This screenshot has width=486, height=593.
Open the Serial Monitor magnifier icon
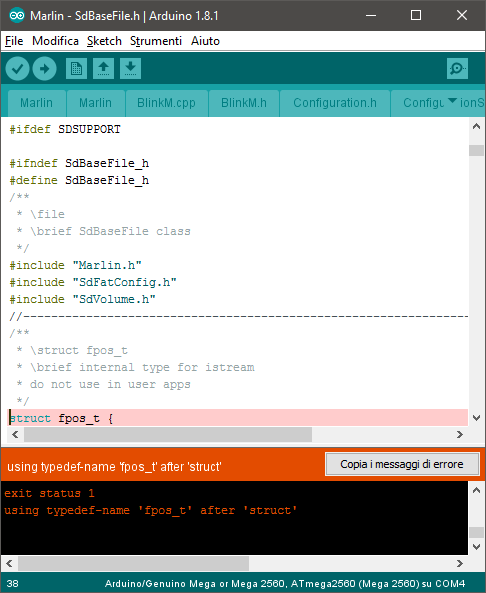point(457,68)
